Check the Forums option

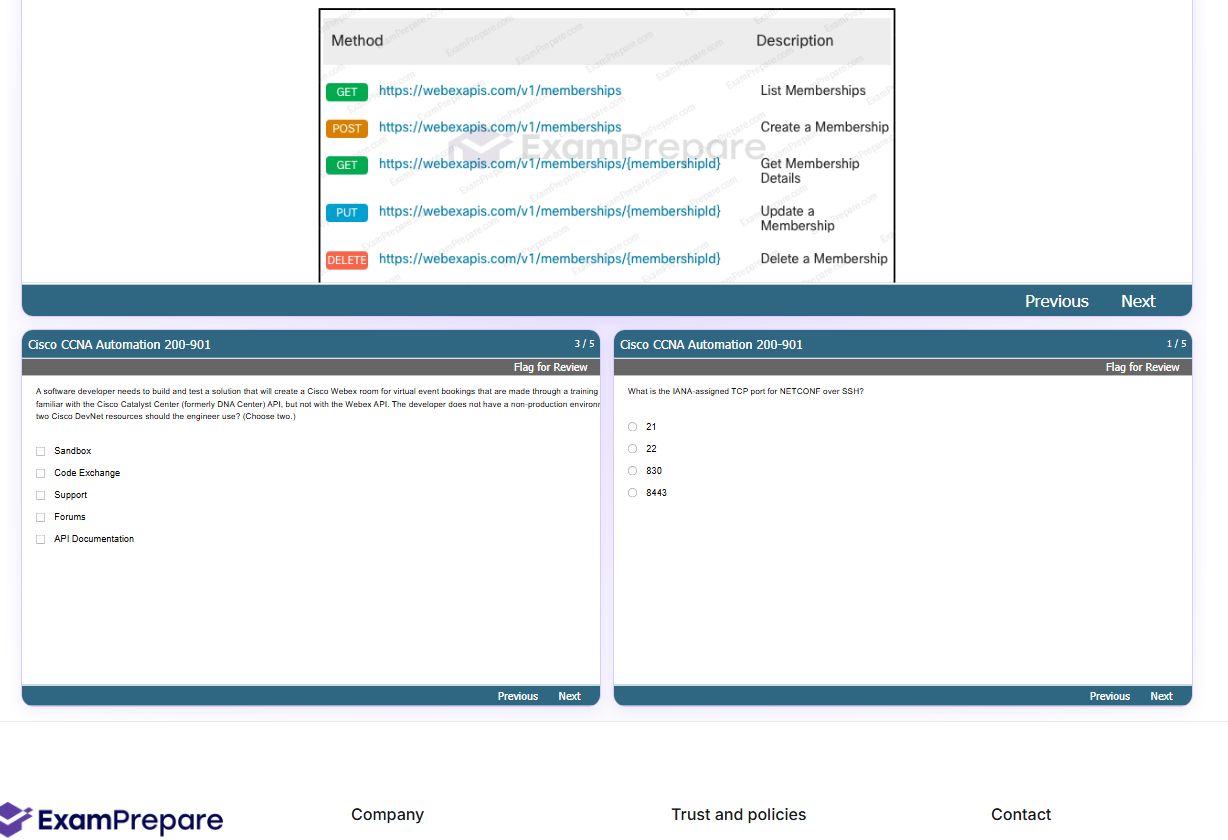[41, 517]
